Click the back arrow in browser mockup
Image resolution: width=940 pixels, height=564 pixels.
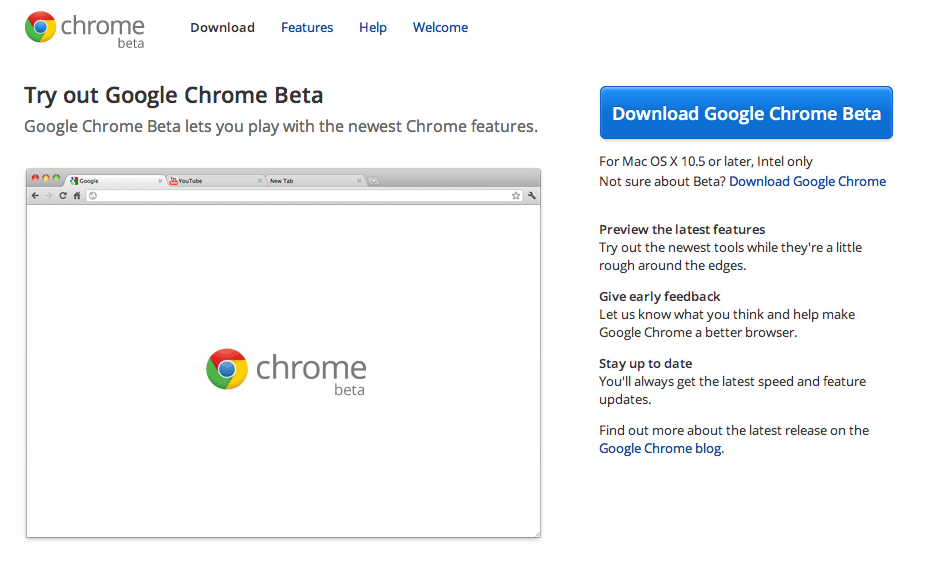click(x=35, y=195)
